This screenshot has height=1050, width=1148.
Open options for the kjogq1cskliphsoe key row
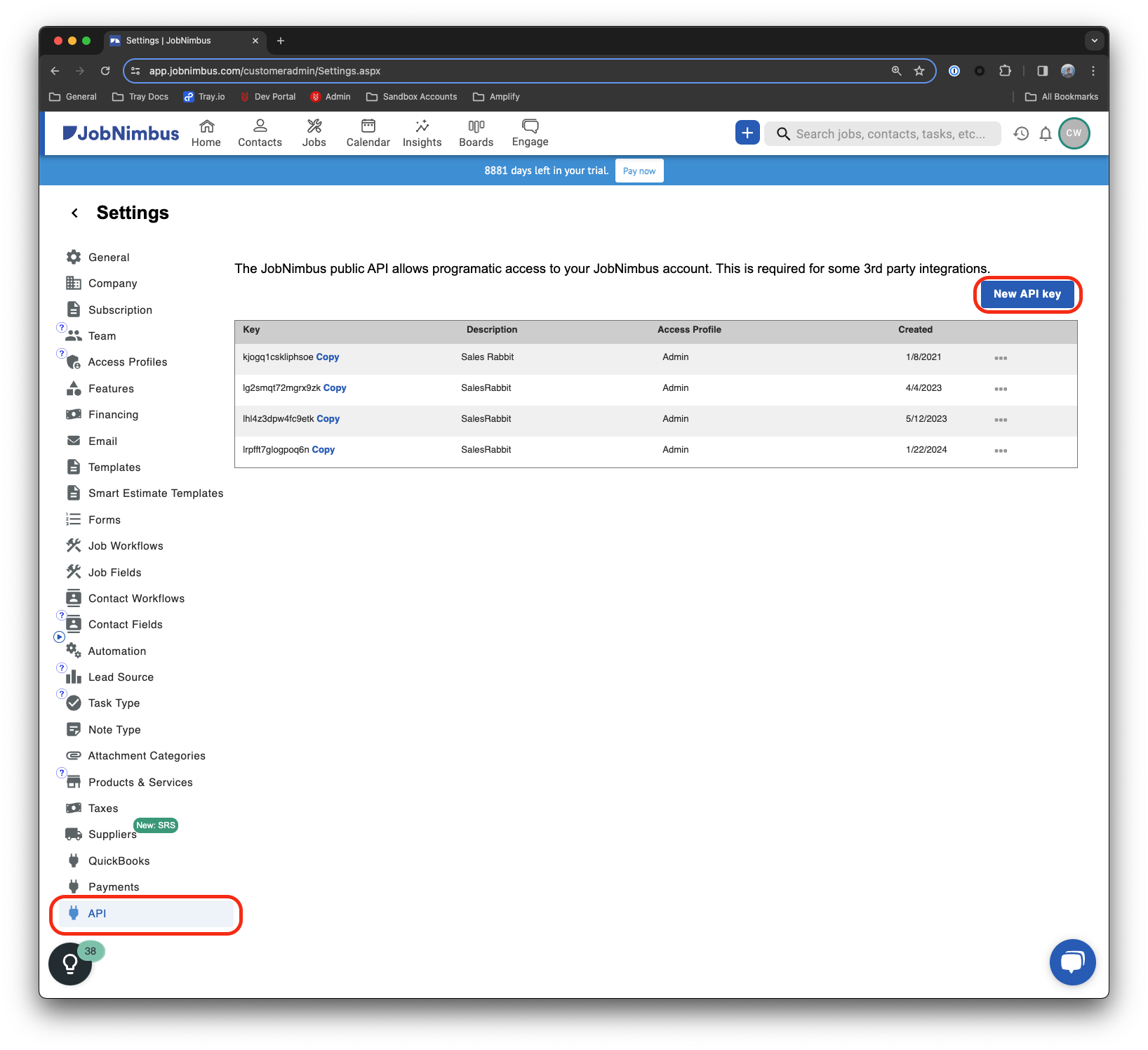pos(1001,358)
